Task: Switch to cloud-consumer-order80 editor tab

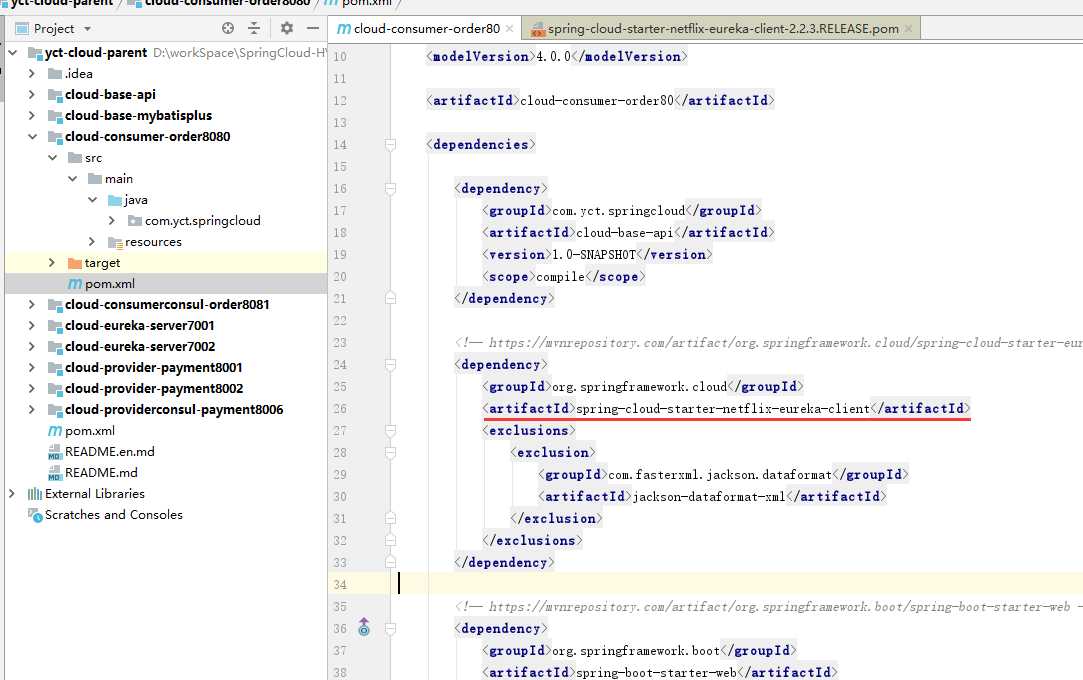Action: click(426, 28)
